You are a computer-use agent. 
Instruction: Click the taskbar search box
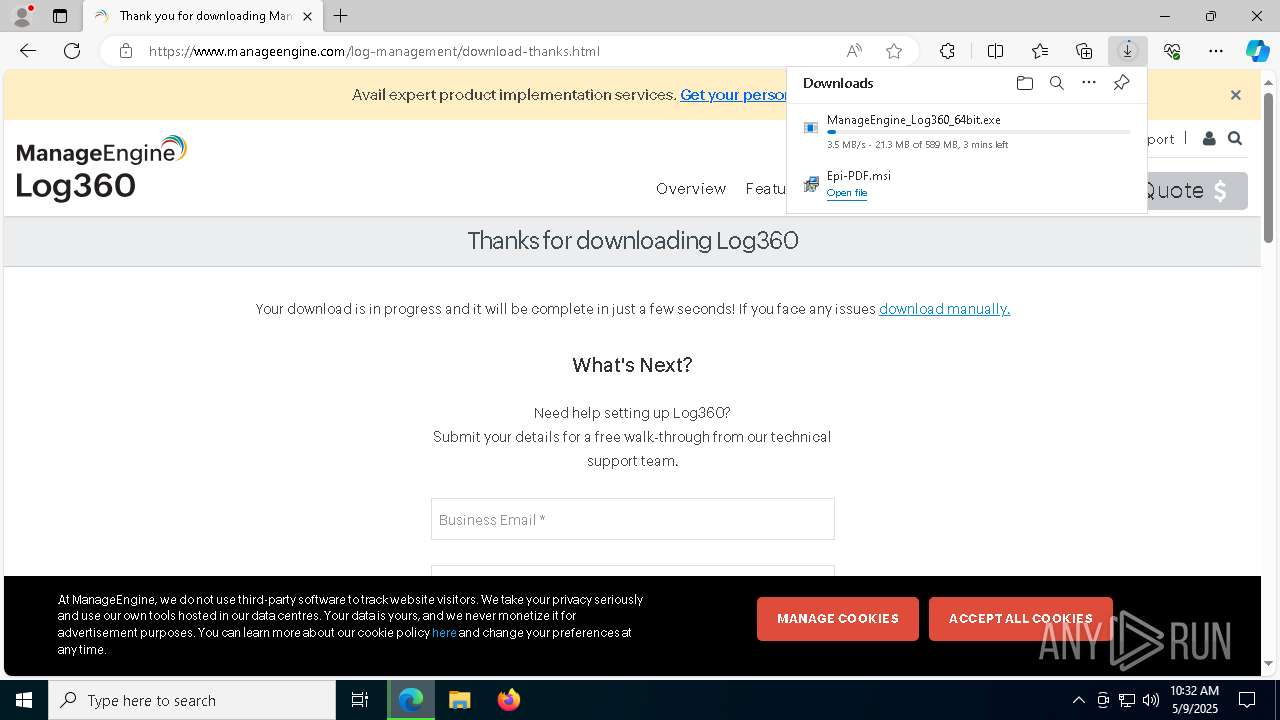pyautogui.click(x=192, y=700)
